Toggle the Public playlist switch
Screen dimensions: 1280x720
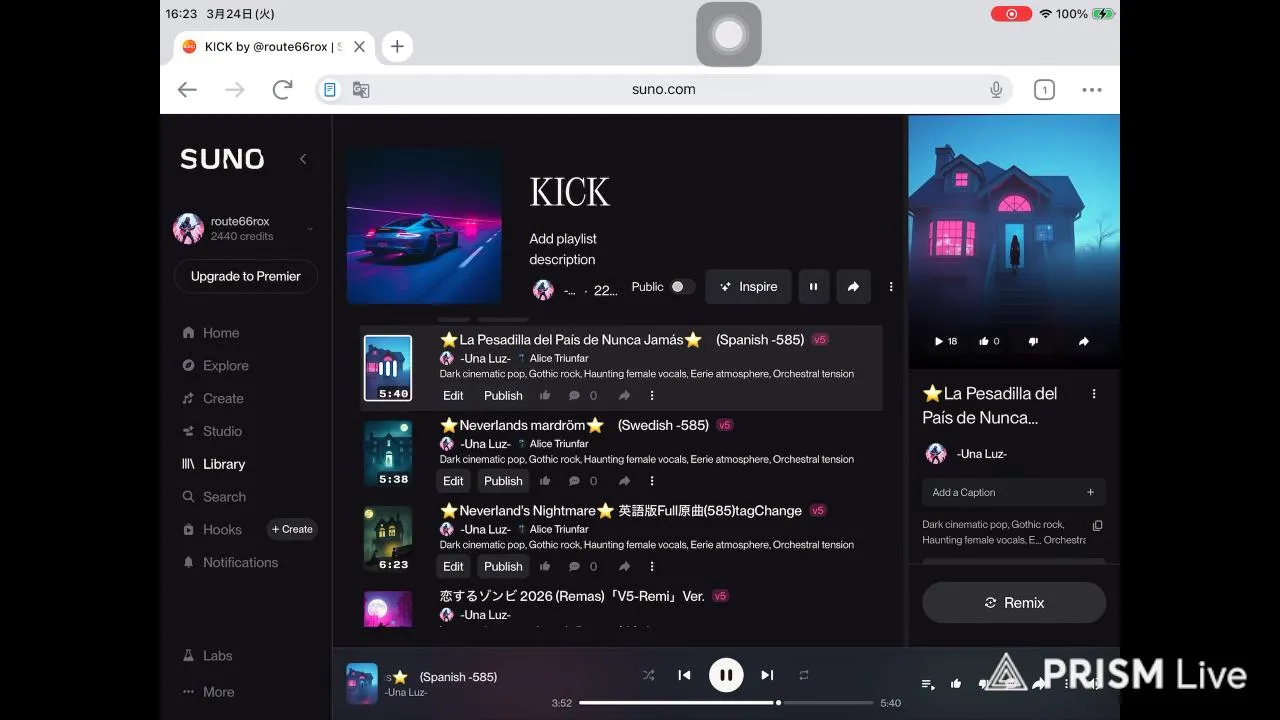pos(682,287)
